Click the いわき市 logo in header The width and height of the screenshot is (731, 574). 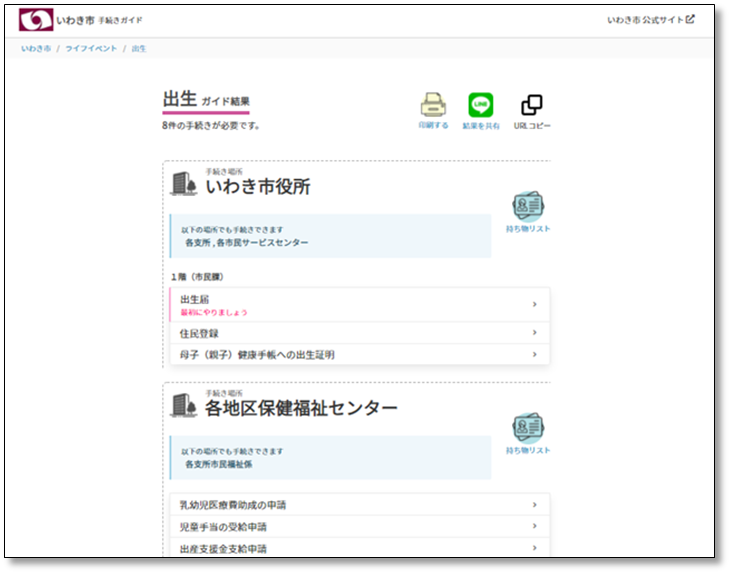[37, 20]
